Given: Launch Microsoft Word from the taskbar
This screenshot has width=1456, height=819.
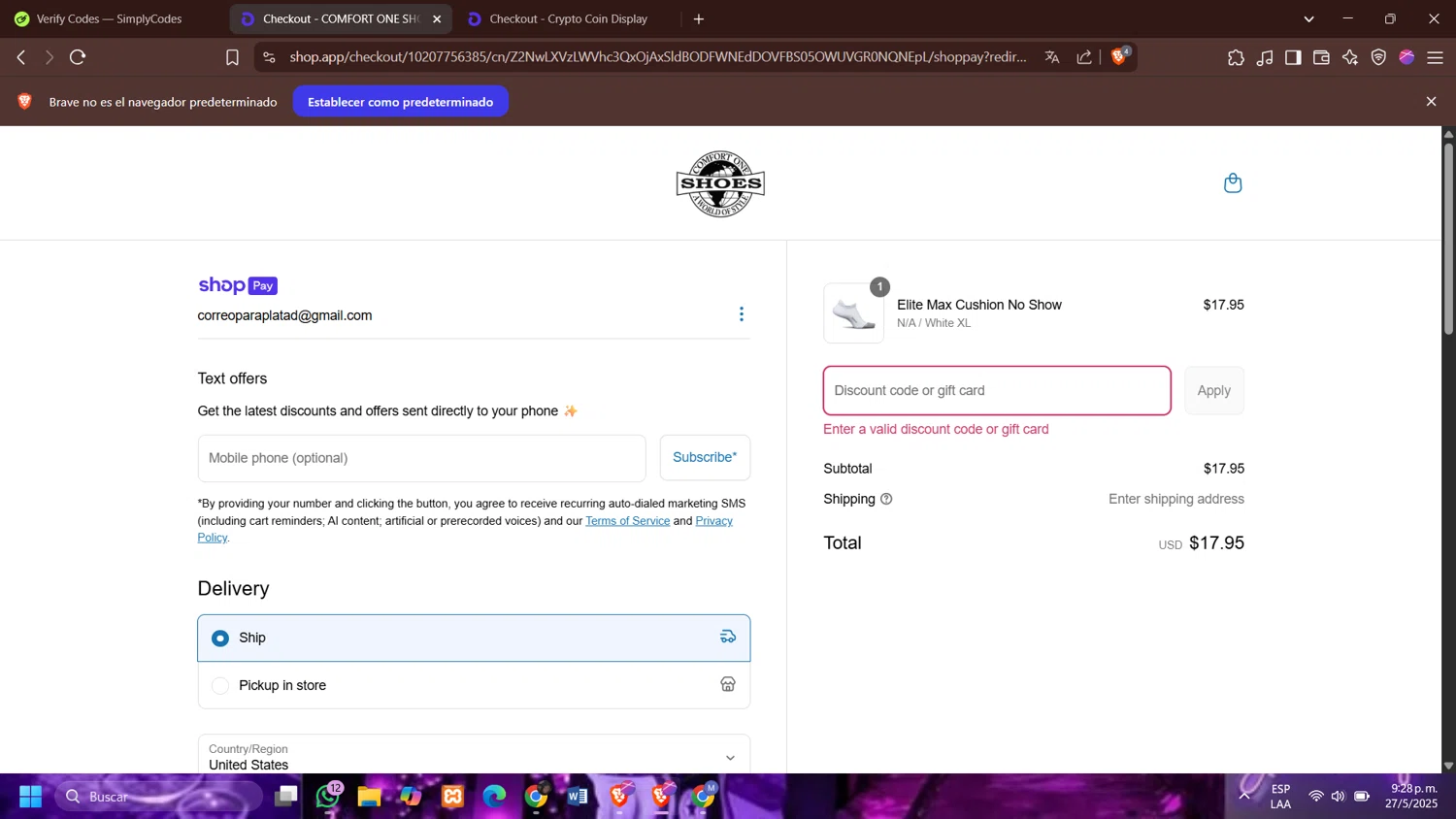Looking at the screenshot, I should pyautogui.click(x=578, y=797).
